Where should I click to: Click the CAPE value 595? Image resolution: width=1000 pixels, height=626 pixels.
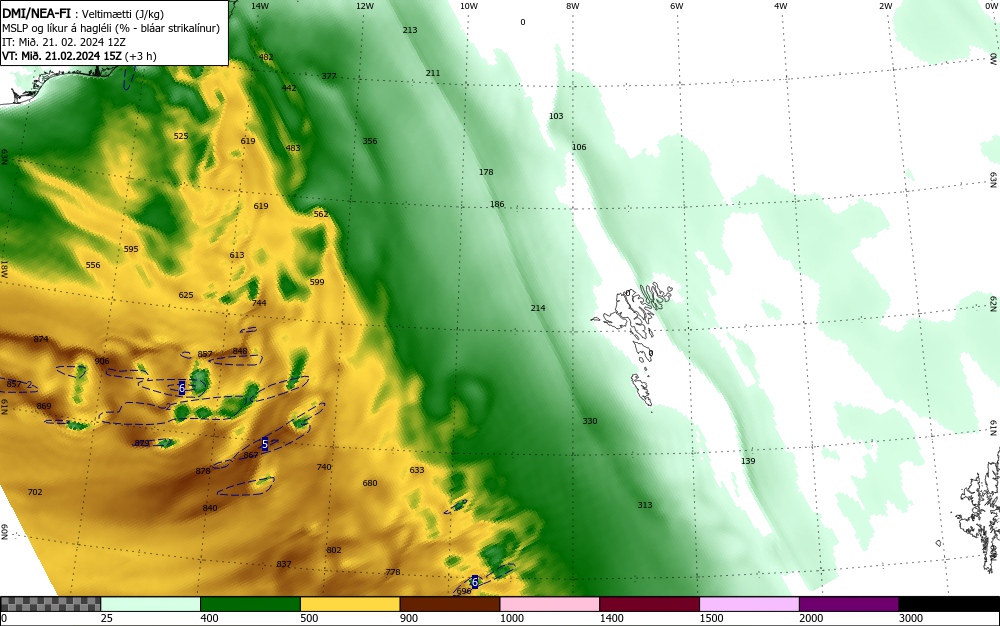click(131, 249)
